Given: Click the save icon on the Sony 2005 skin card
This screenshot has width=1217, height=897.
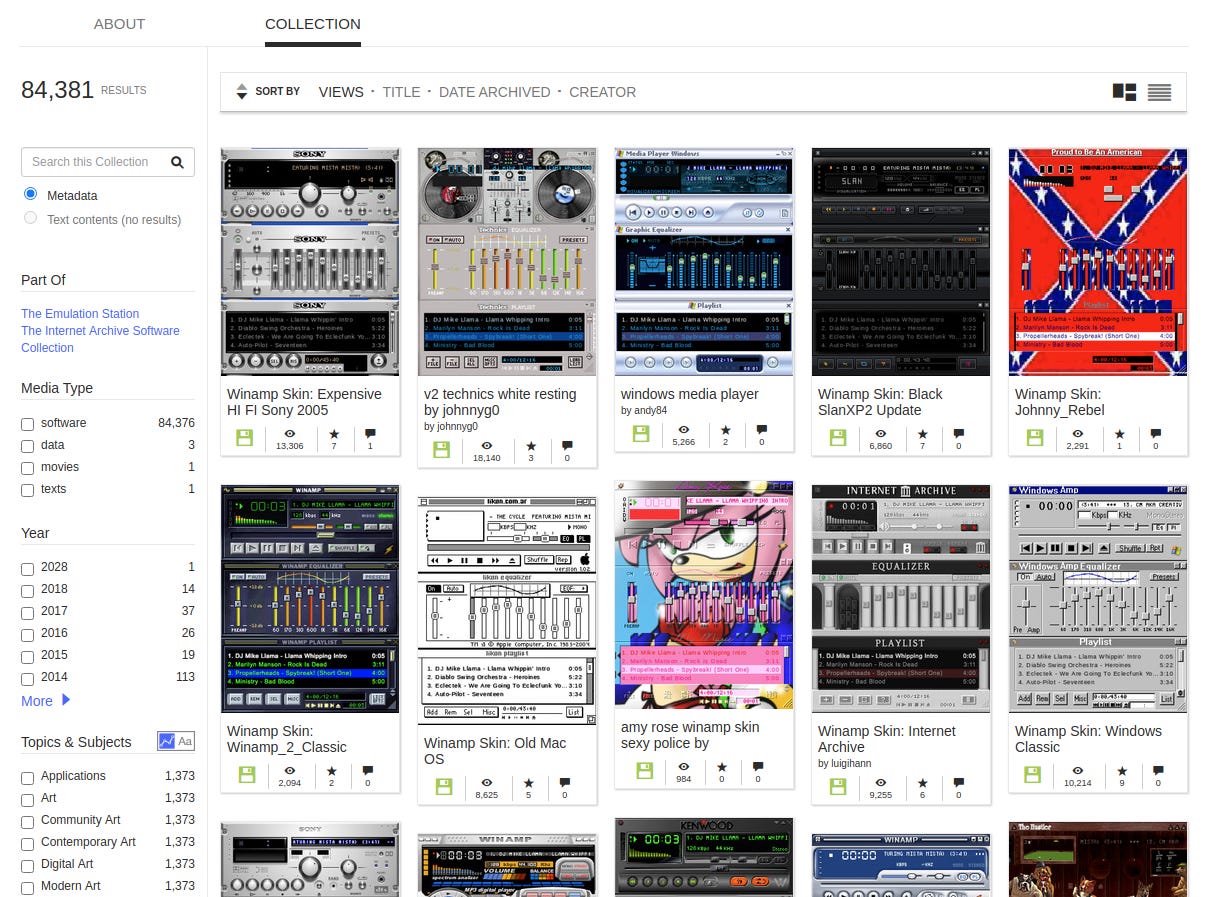Looking at the screenshot, I should pyautogui.click(x=245, y=437).
